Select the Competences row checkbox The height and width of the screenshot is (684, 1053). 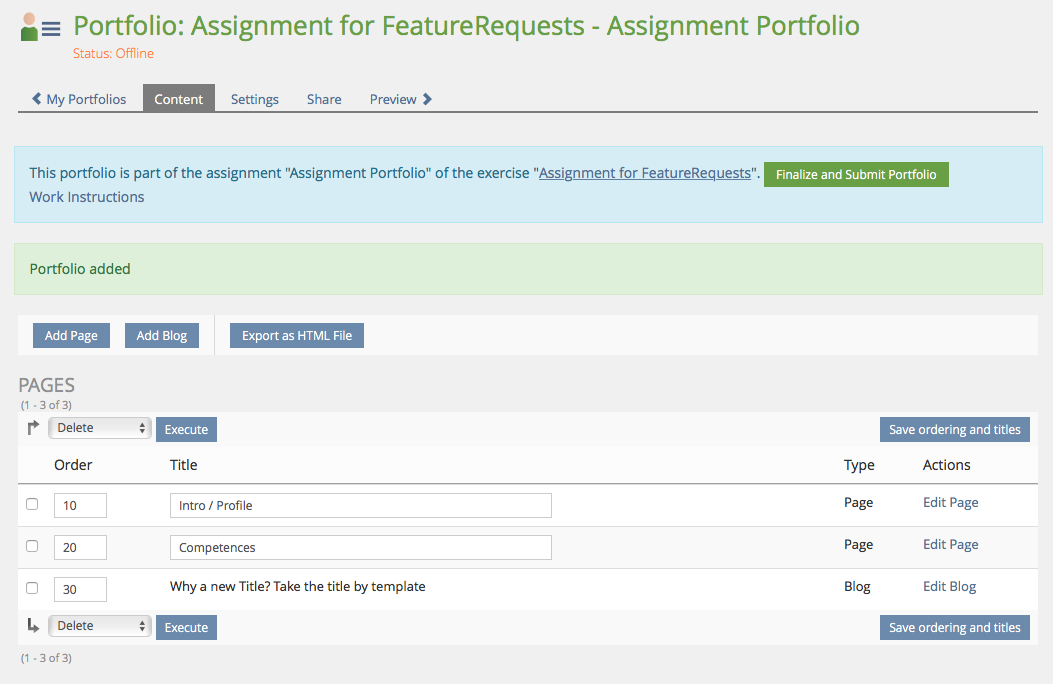[32, 546]
